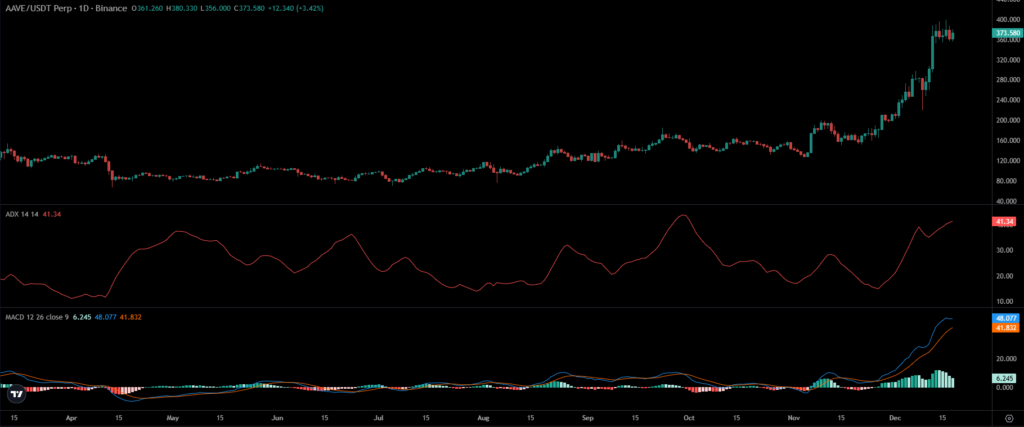Click the 160.000 price axis label
Viewport: 1024px width, 427px height.
tap(1006, 140)
